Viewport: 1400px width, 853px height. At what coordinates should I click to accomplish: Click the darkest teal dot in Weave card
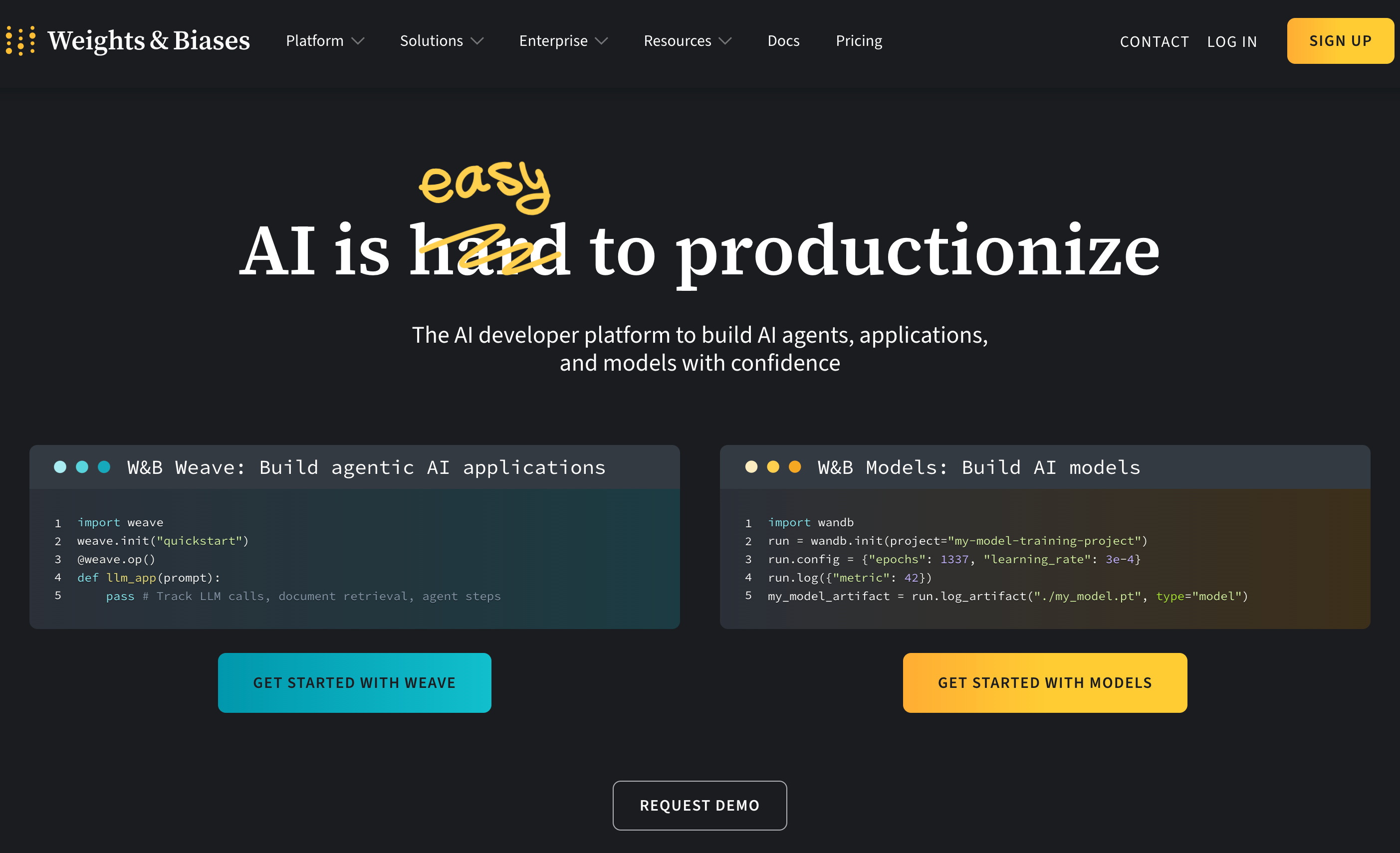104,467
